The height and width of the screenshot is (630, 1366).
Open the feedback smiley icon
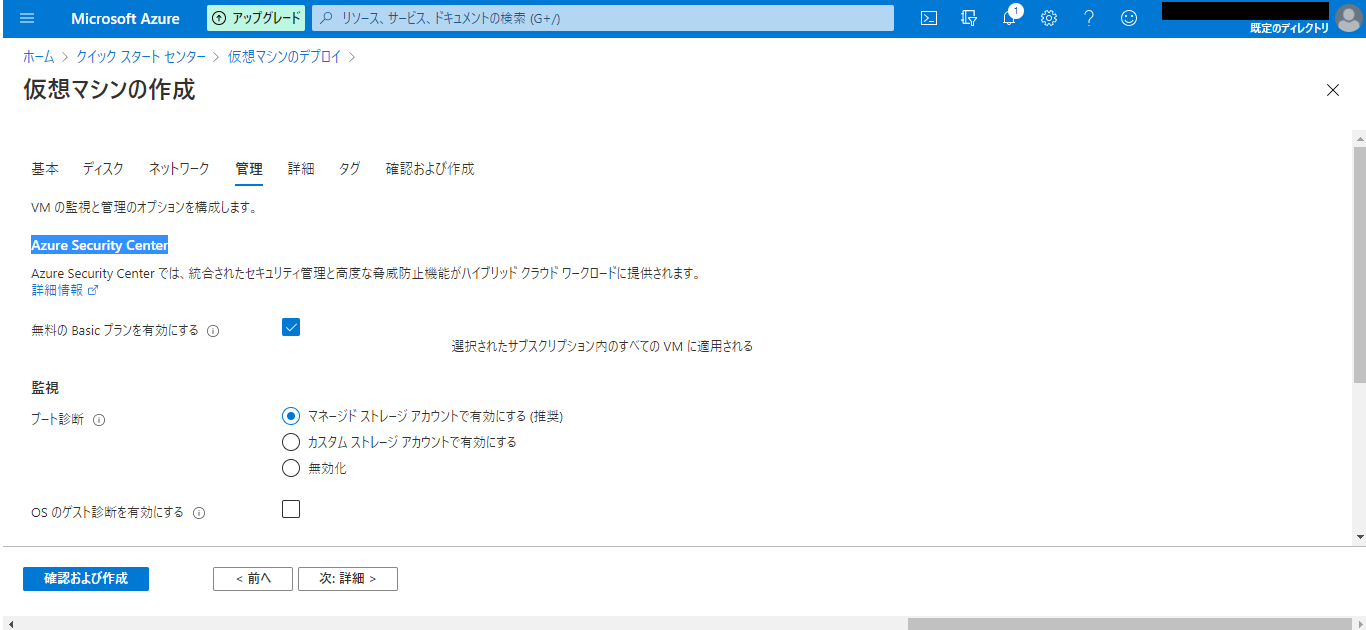1129,18
